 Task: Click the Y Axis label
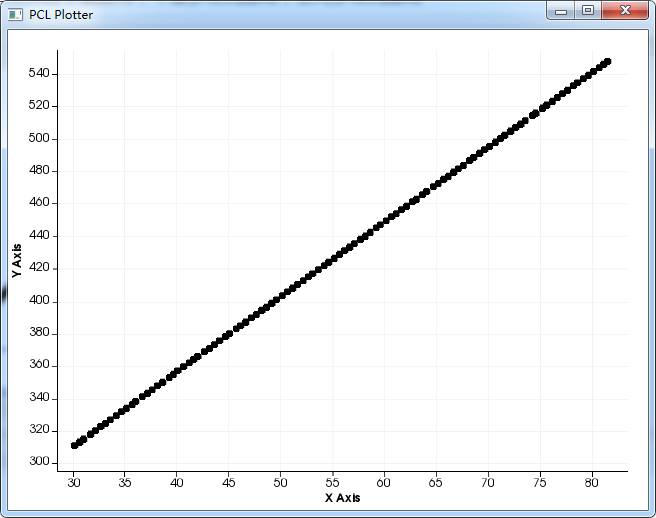click(16, 260)
